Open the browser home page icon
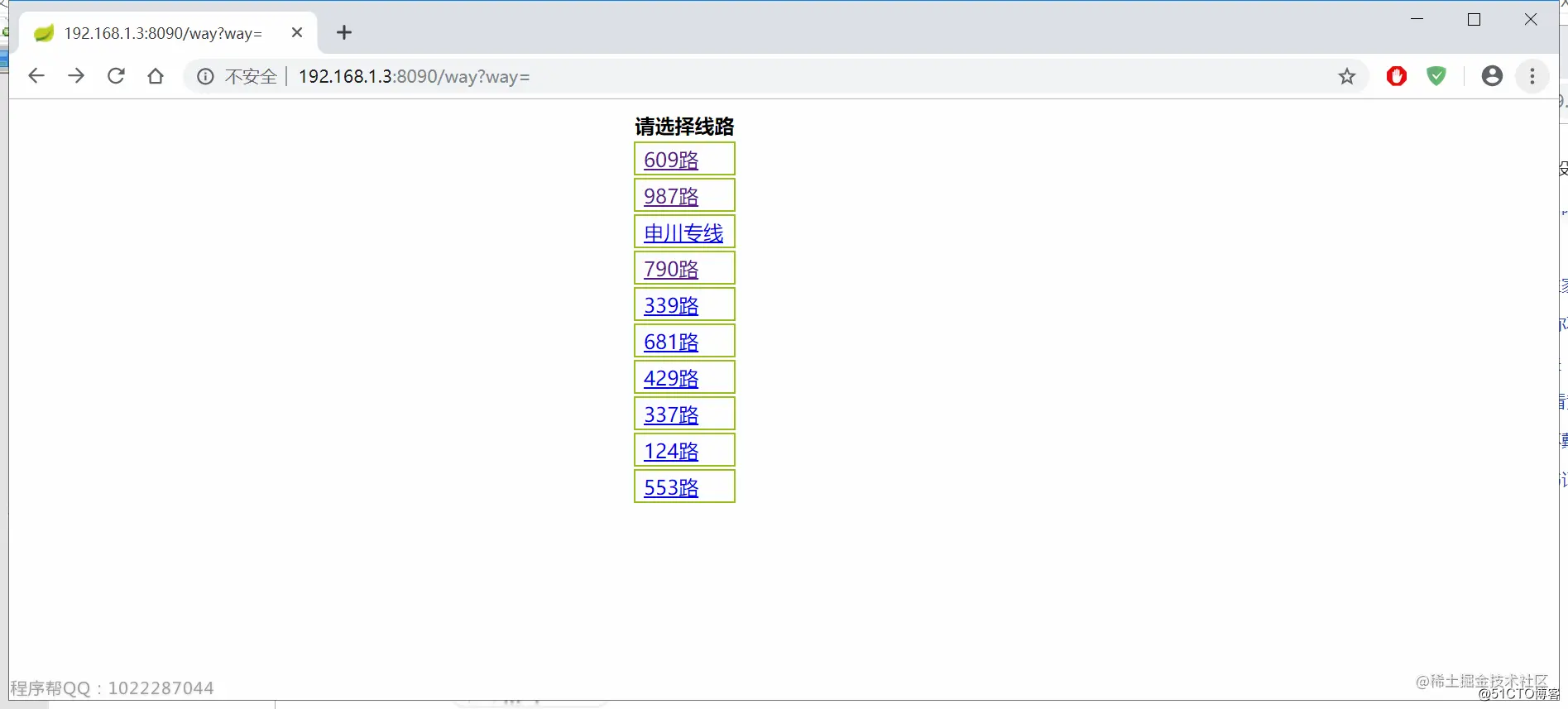 156,76
